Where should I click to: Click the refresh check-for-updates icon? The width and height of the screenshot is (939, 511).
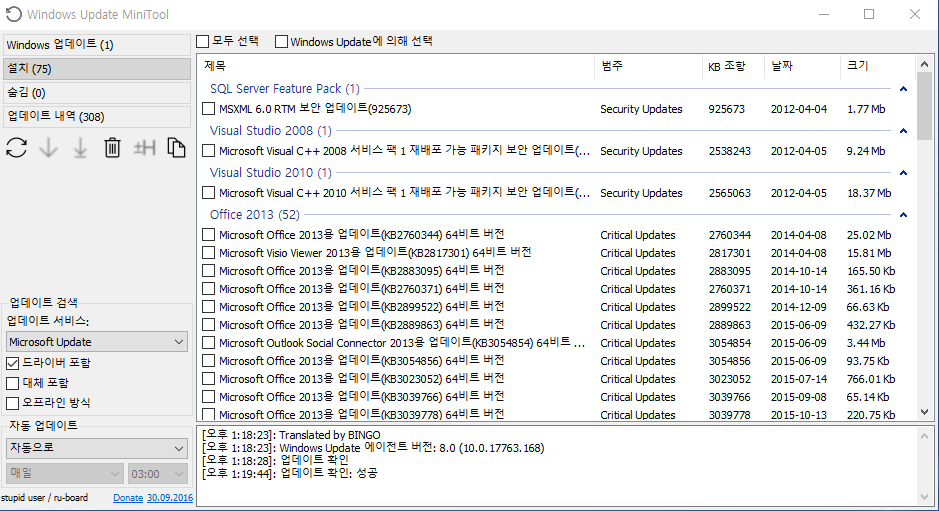17,147
